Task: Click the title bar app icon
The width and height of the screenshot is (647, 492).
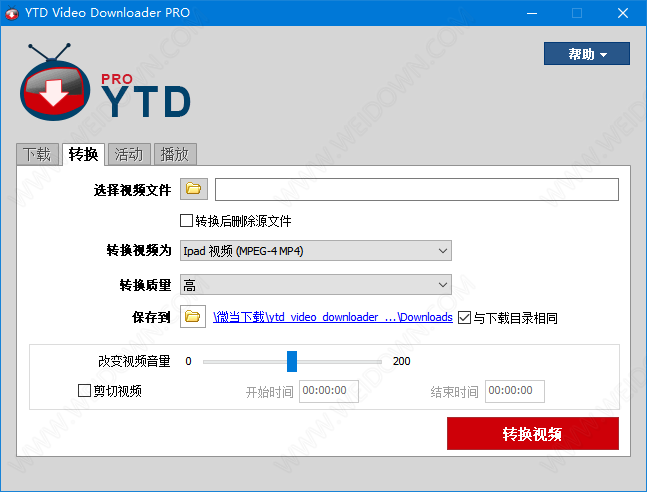Action: (14, 13)
